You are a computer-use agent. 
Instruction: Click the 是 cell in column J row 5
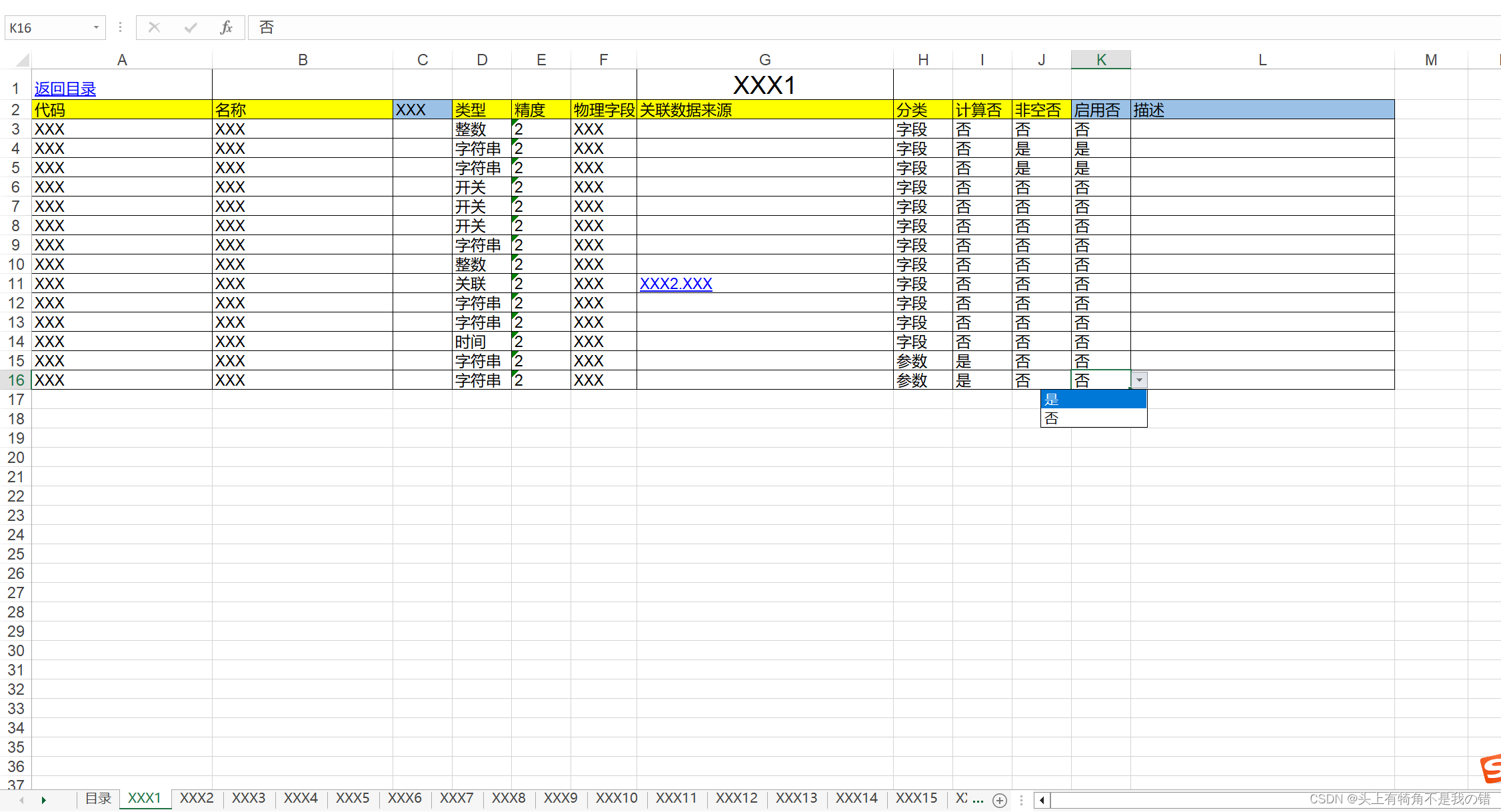click(x=1042, y=167)
